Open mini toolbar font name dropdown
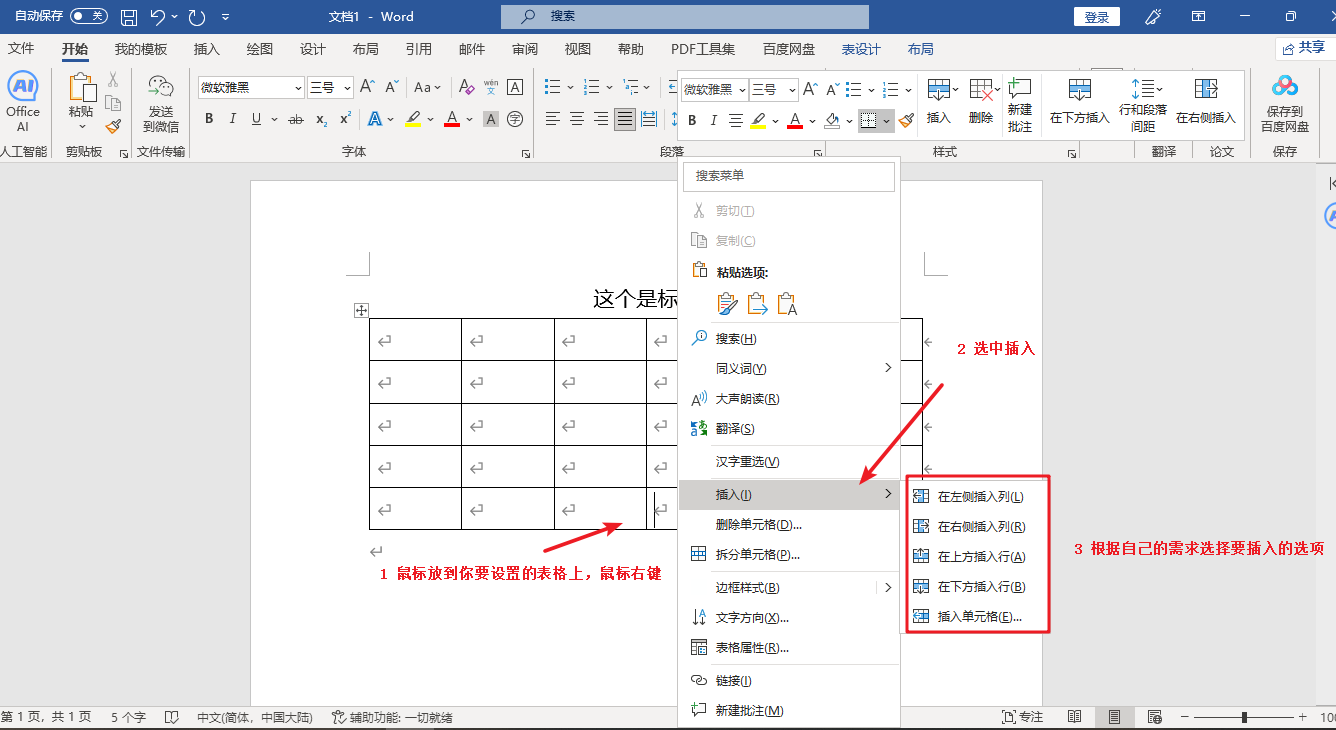 click(x=742, y=90)
